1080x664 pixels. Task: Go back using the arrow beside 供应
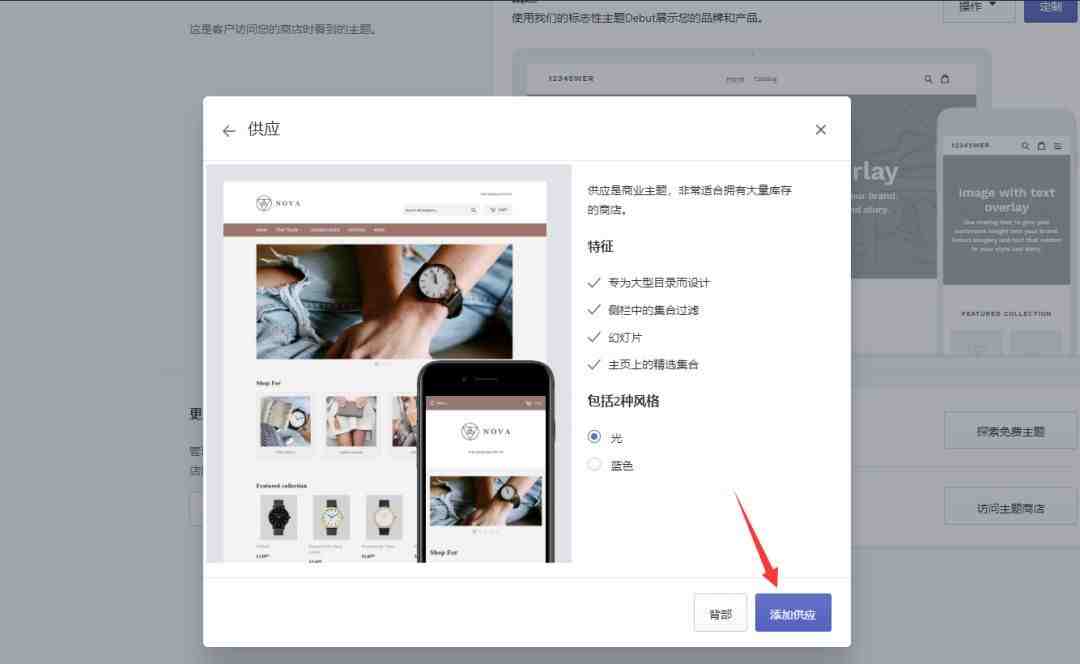pos(229,130)
